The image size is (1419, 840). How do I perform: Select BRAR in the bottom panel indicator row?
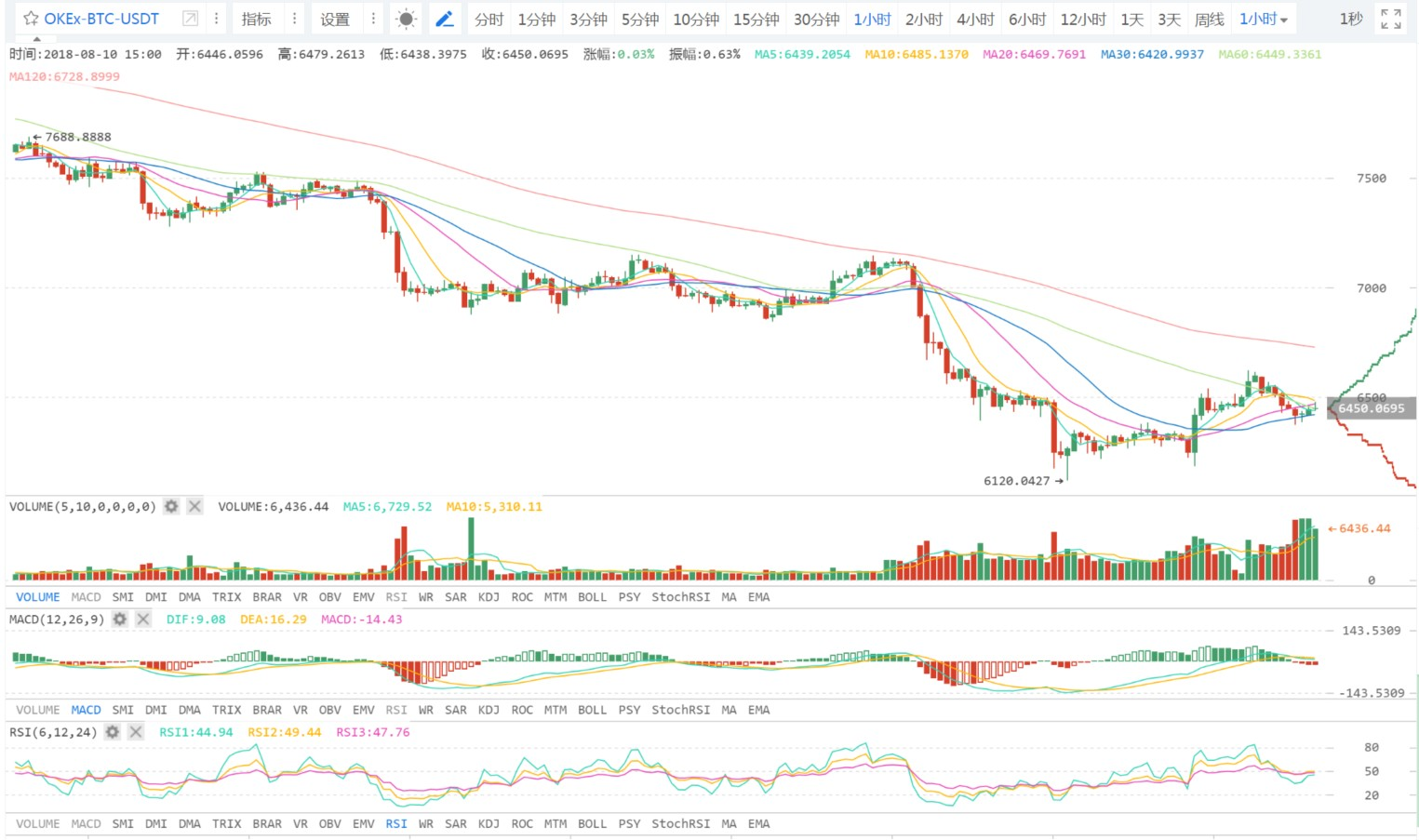267,824
